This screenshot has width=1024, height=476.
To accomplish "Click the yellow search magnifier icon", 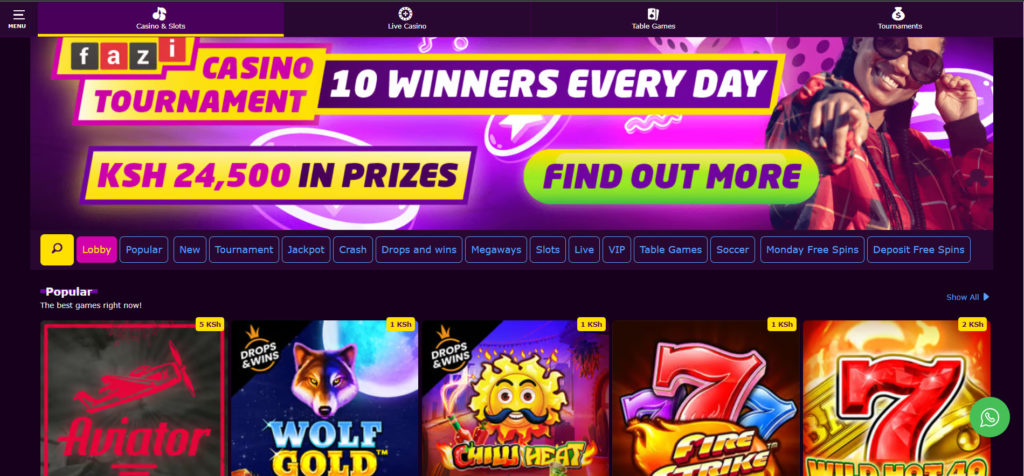I will (57, 249).
